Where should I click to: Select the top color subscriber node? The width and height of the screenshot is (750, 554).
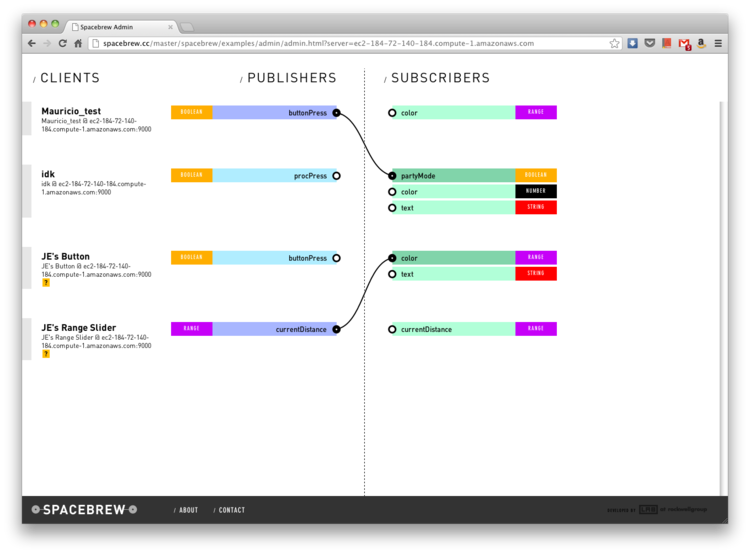click(392, 113)
